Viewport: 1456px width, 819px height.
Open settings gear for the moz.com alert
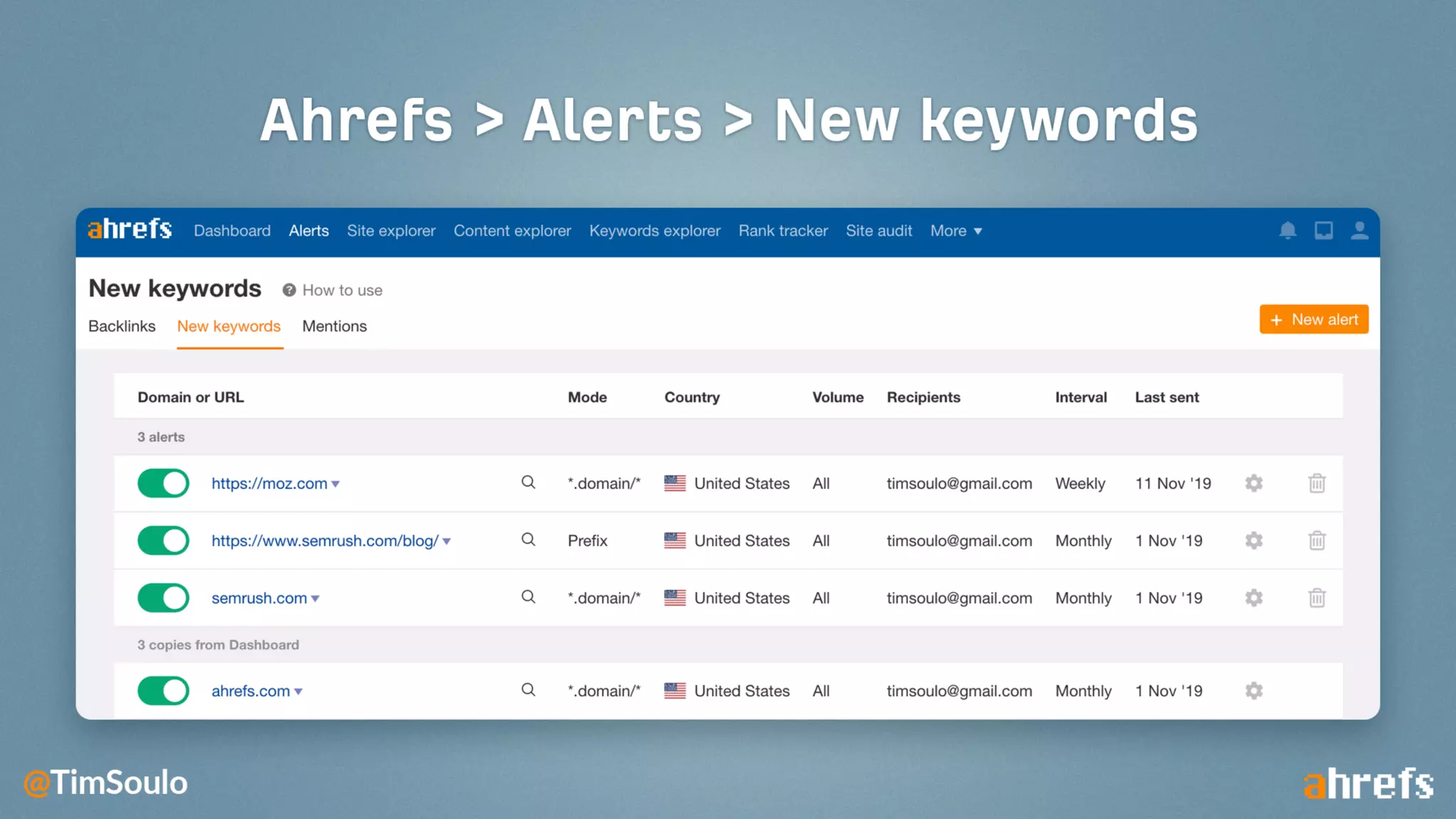1254,483
